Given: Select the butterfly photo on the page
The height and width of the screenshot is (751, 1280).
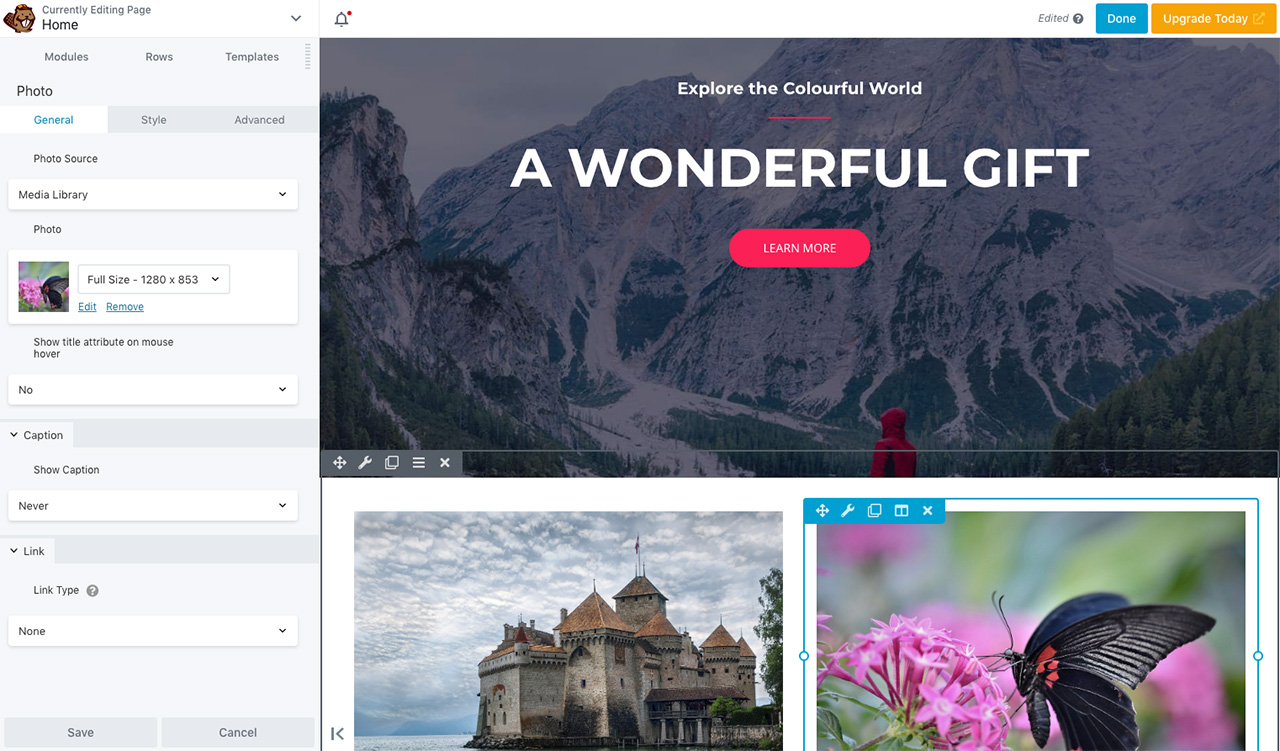Looking at the screenshot, I should click(1031, 631).
